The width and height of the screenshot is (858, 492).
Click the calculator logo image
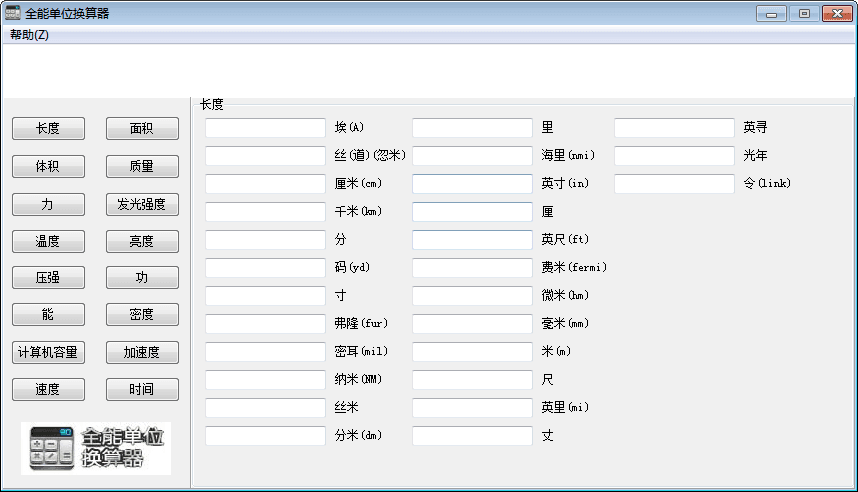96,448
